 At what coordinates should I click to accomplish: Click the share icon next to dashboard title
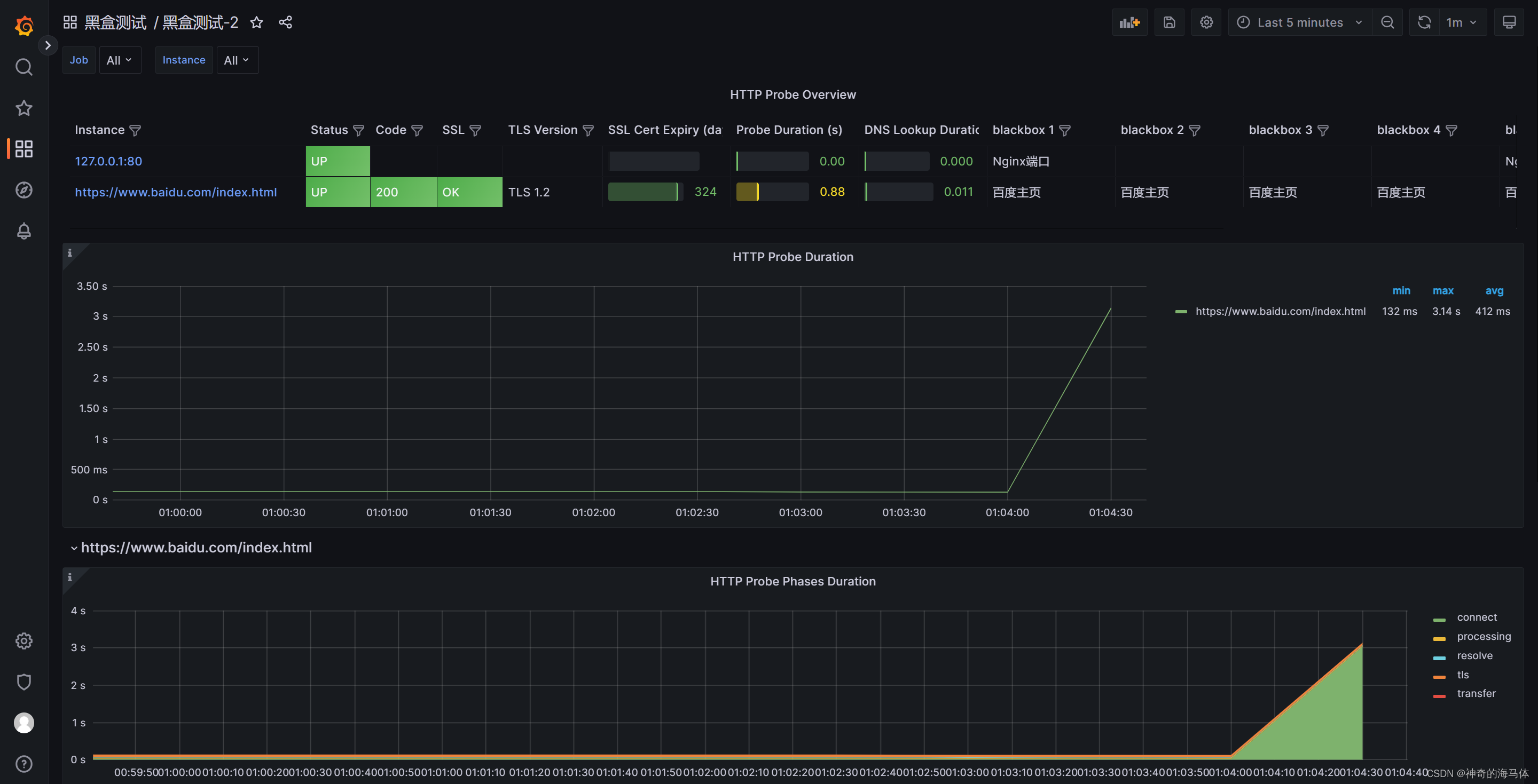(x=285, y=22)
